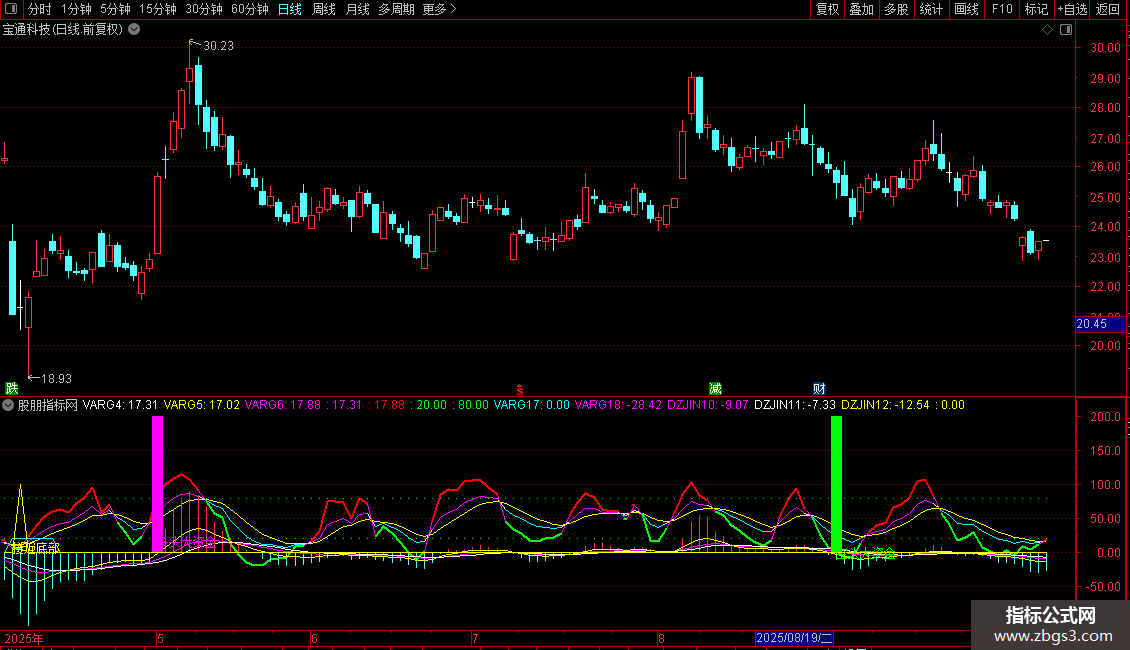Click the diamond icon at chart top-right
Screen dimensions: 1130x650
click(1047, 30)
